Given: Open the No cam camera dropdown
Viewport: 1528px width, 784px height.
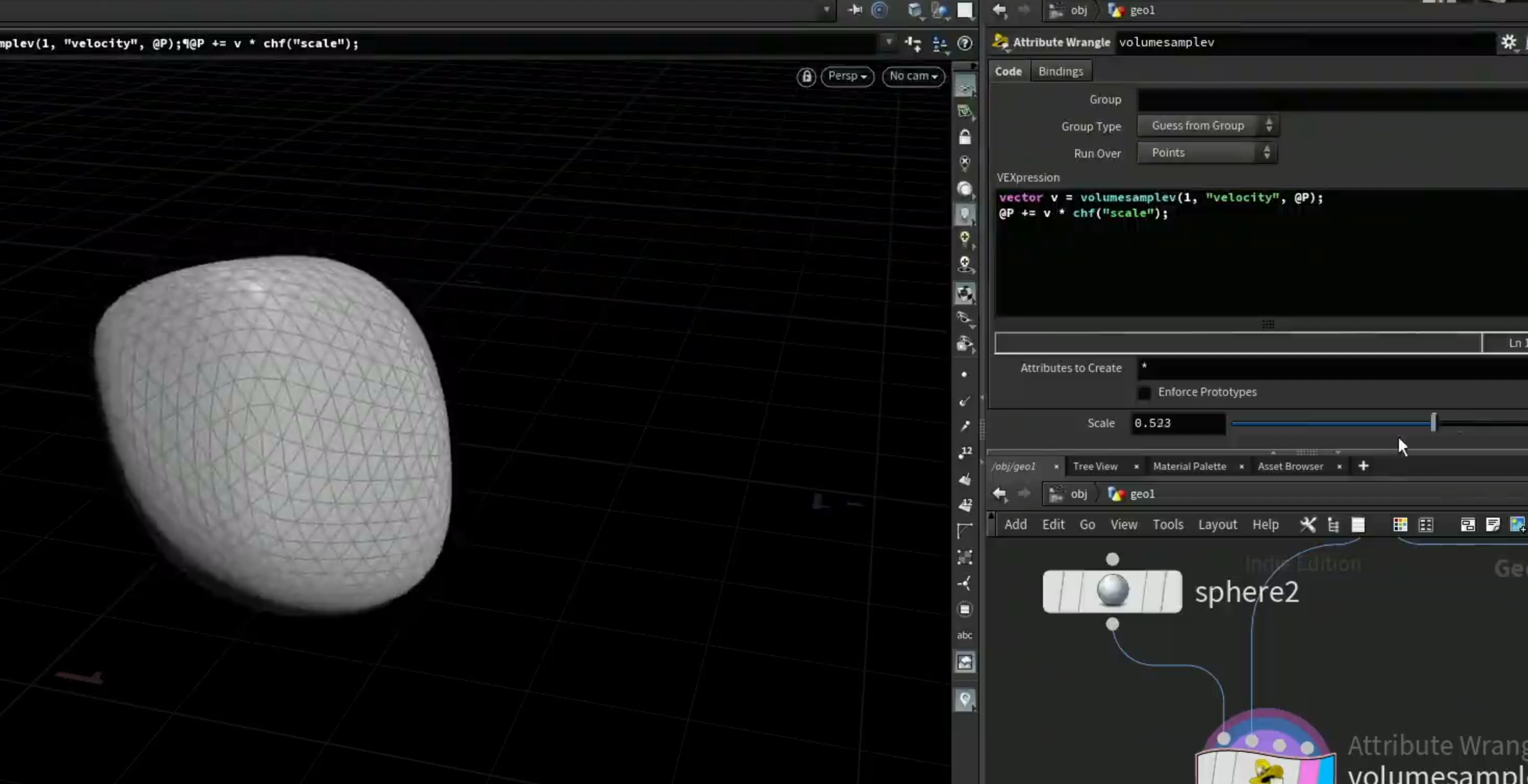Looking at the screenshot, I should [x=913, y=76].
